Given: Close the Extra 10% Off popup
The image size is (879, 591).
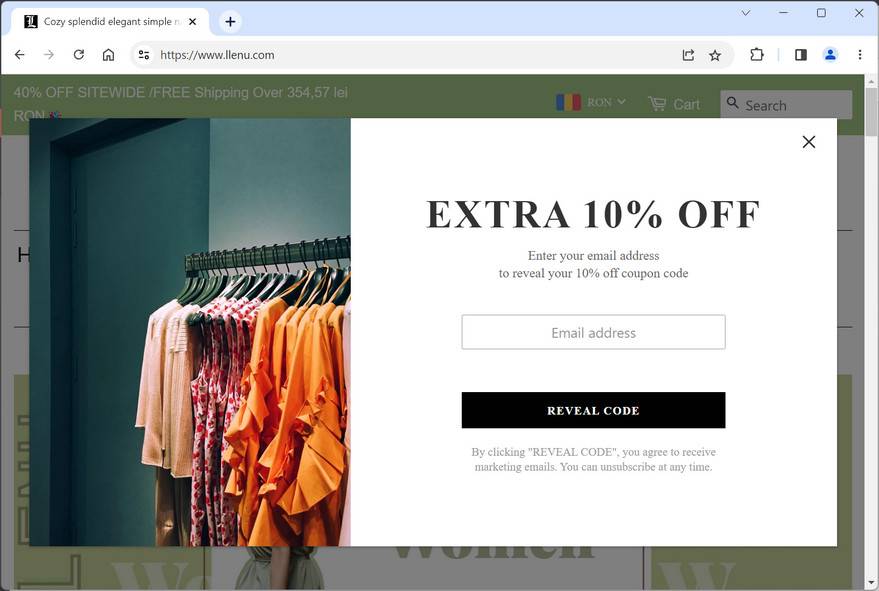Looking at the screenshot, I should (808, 142).
